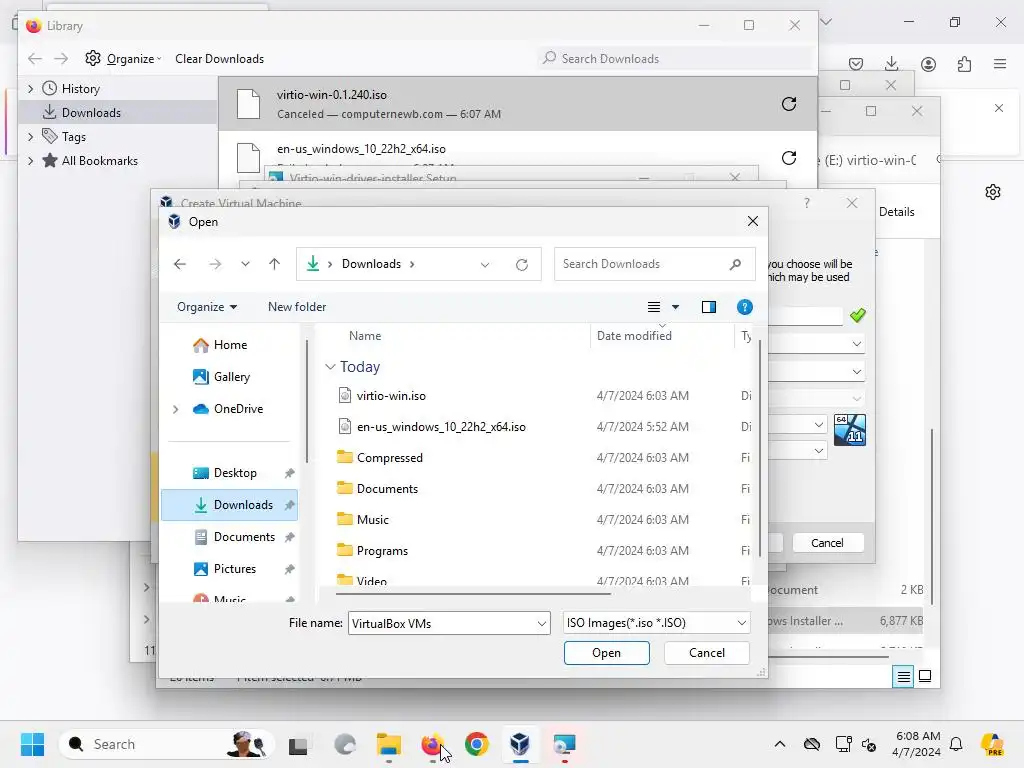Expand the OneDrive tree node
Screen dimensions: 1024x768
(175, 409)
